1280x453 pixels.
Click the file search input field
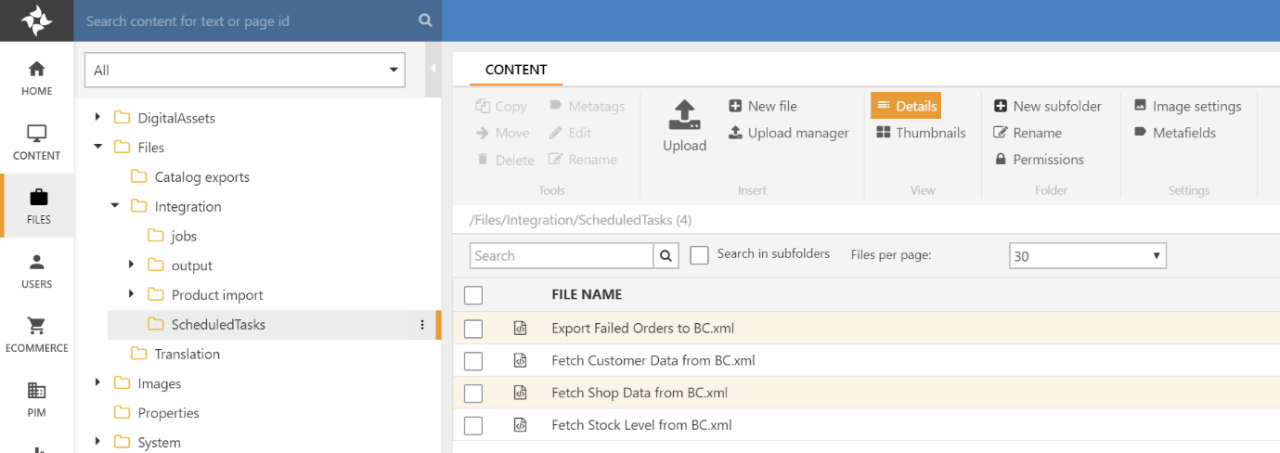click(x=561, y=256)
